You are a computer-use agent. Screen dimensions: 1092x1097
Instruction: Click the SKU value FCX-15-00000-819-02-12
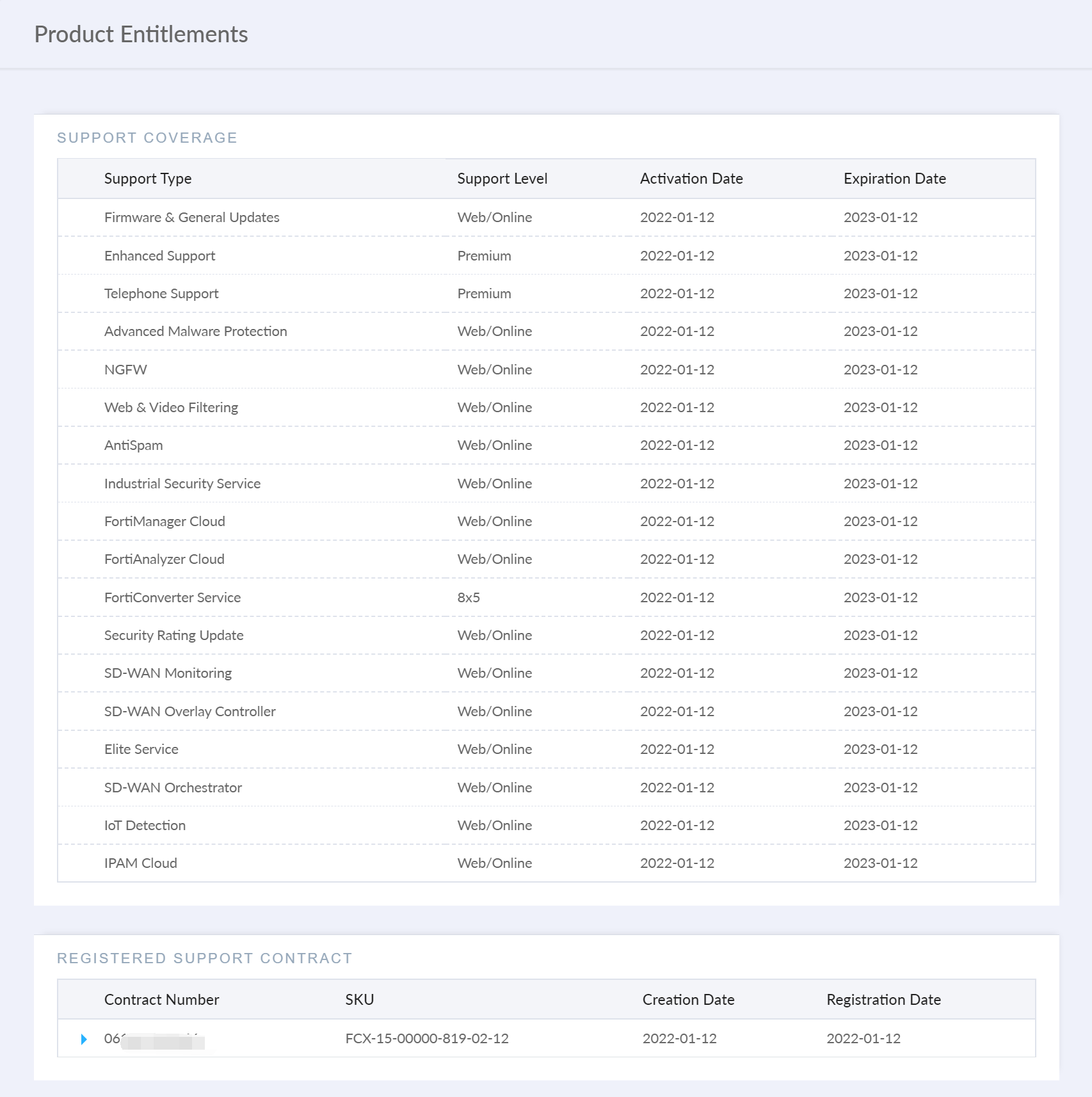[x=427, y=1039]
